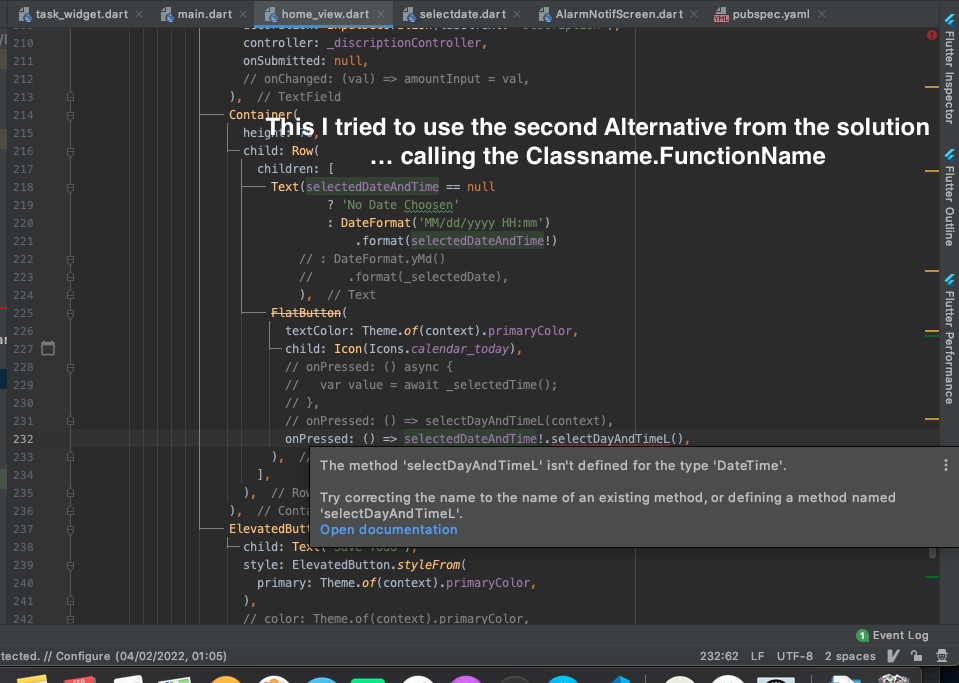Close the AlarmNotifScreen.dart tab
Screen dimensions: 959x683
point(694,14)
